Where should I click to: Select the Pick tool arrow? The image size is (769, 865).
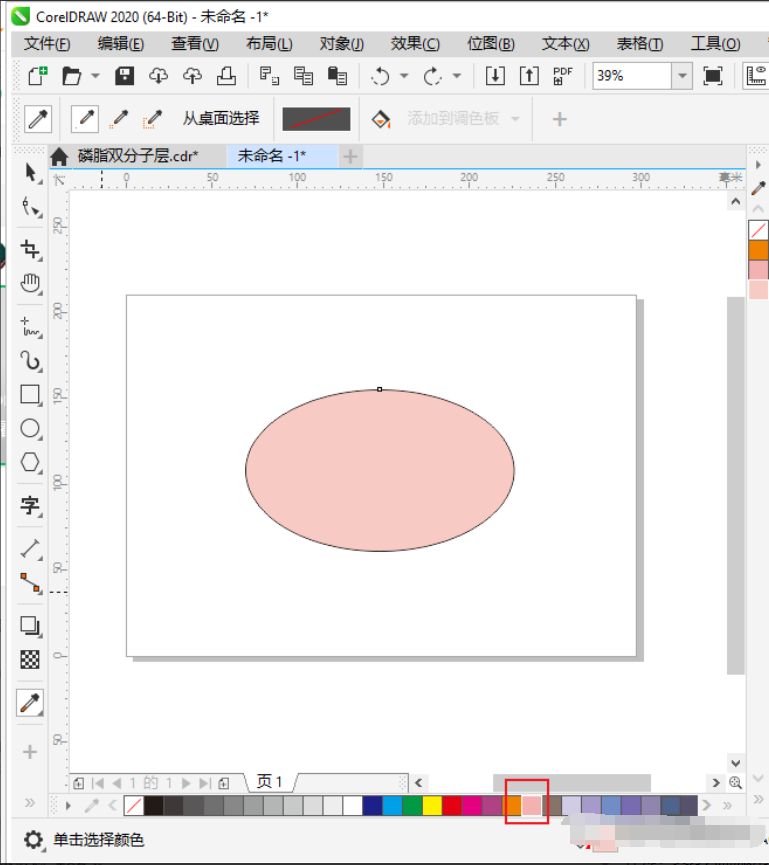[31, 173]
